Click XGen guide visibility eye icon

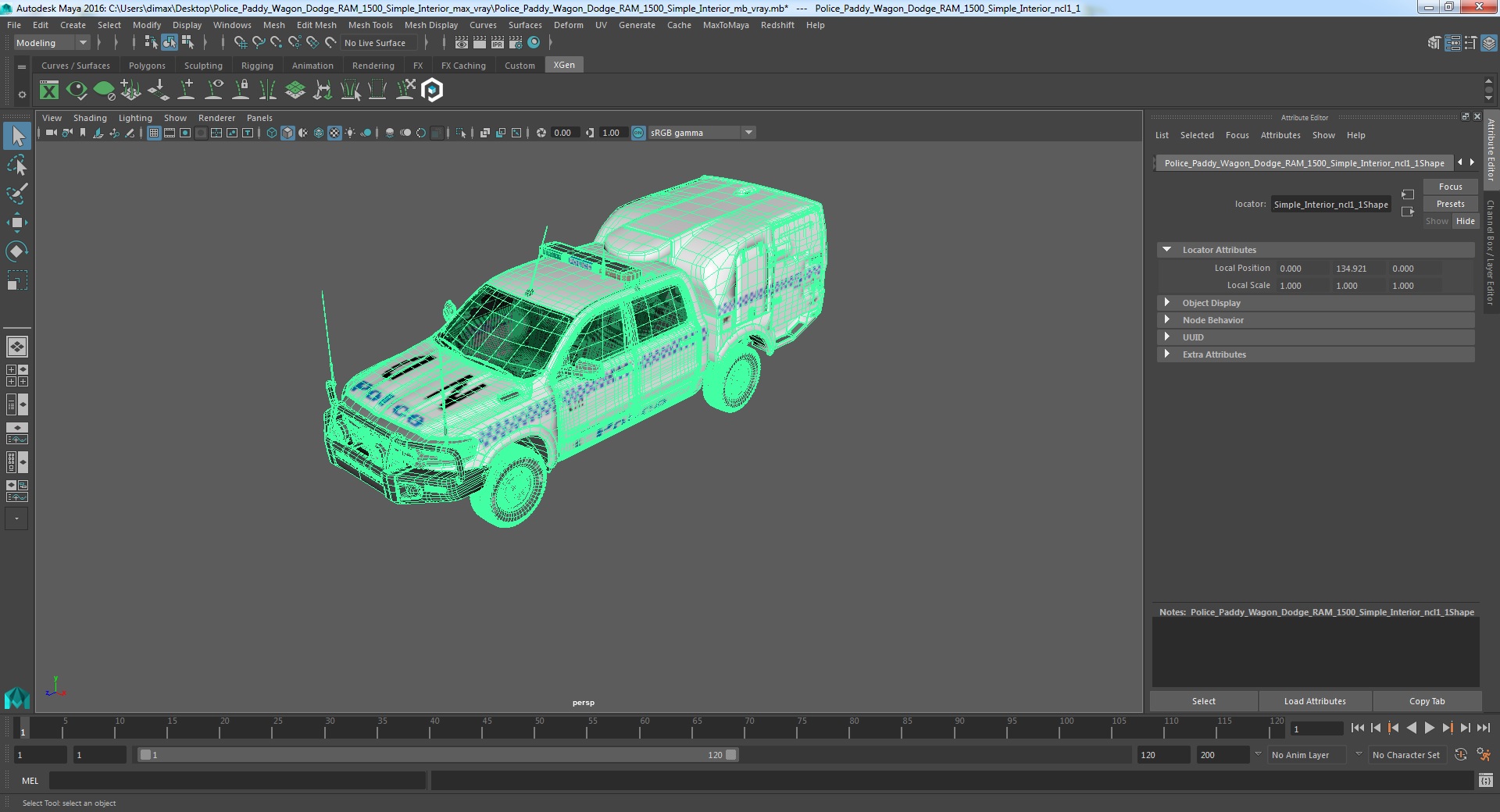214,91
